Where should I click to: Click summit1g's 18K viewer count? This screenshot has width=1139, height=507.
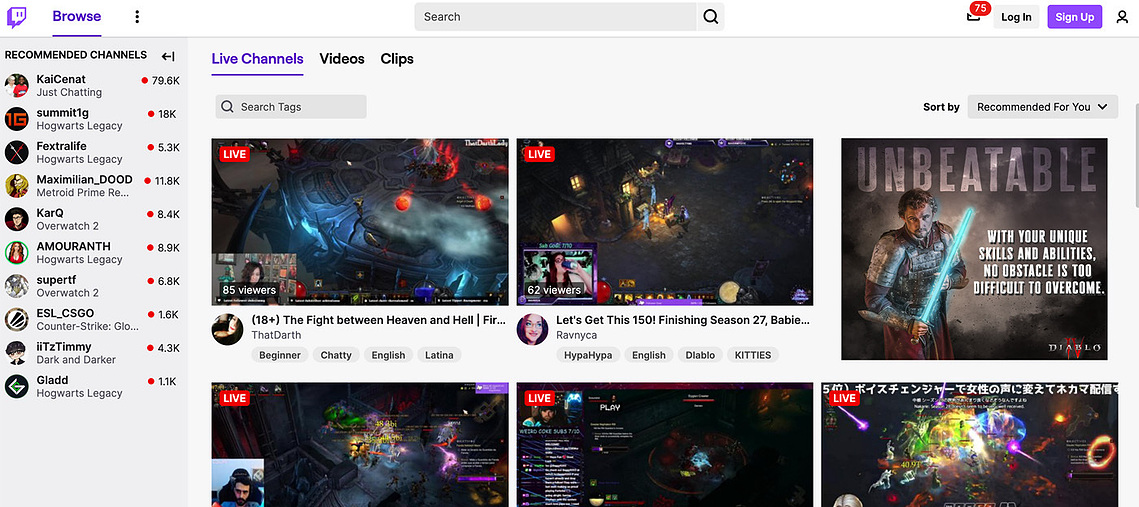point(167,114)
